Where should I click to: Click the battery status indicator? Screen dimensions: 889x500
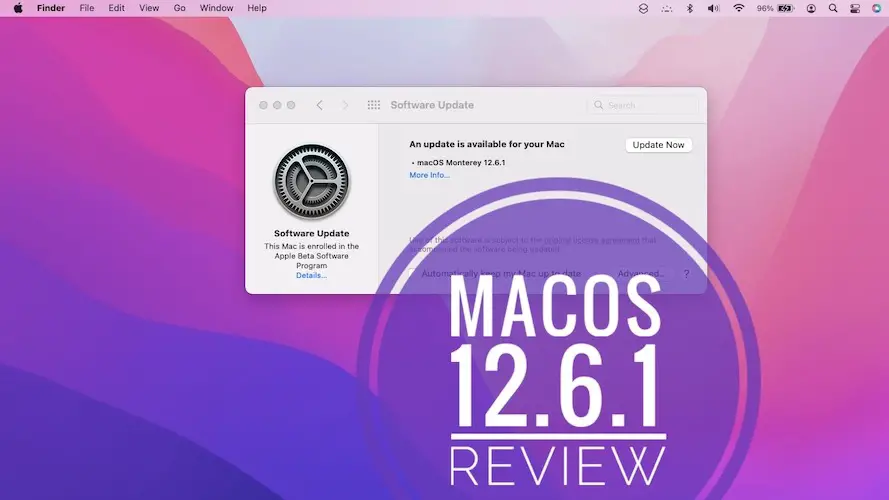click(787, 8)
